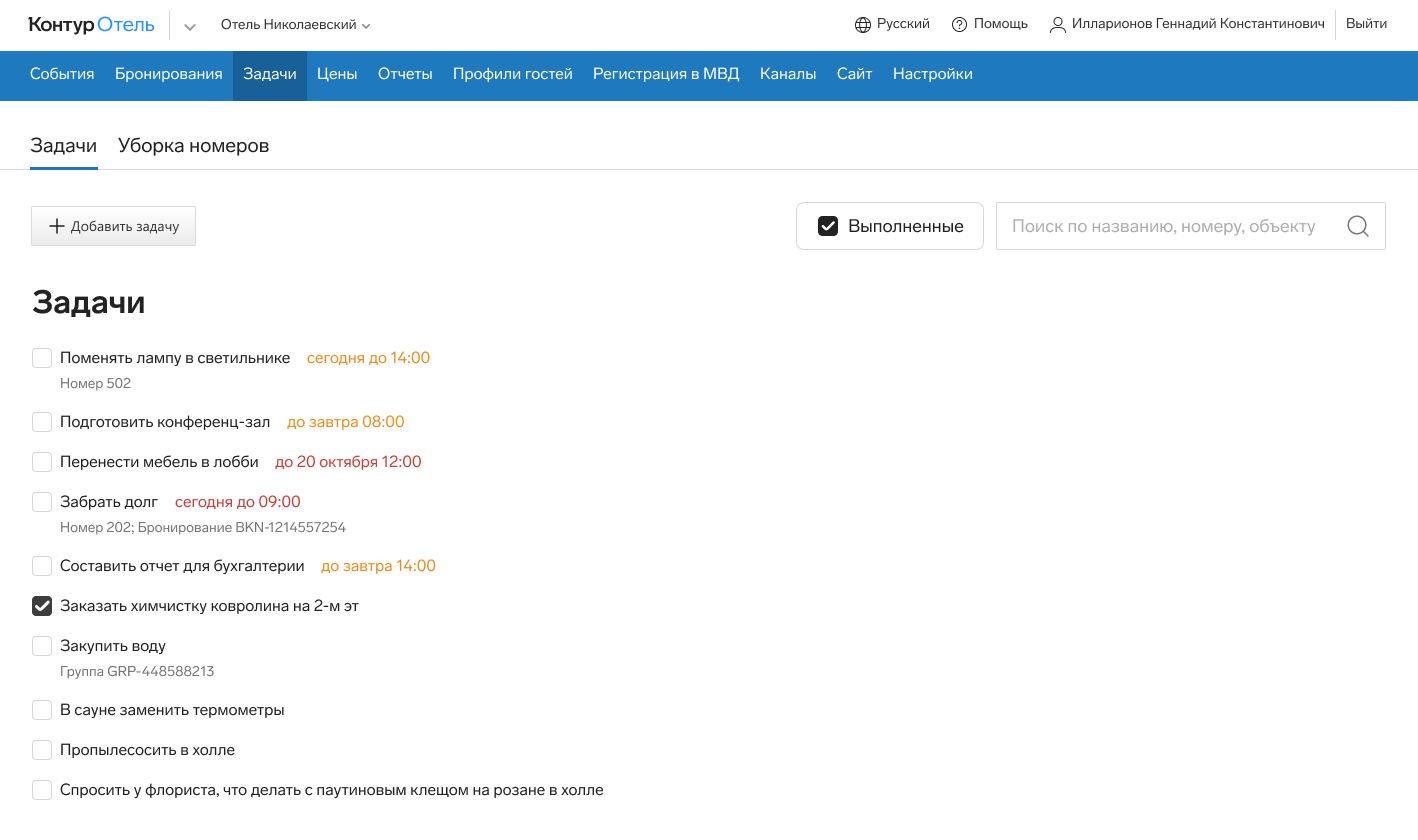
Task: Click Группа GRP-448588213 subtitle
Action: click(x=137, y=672)
